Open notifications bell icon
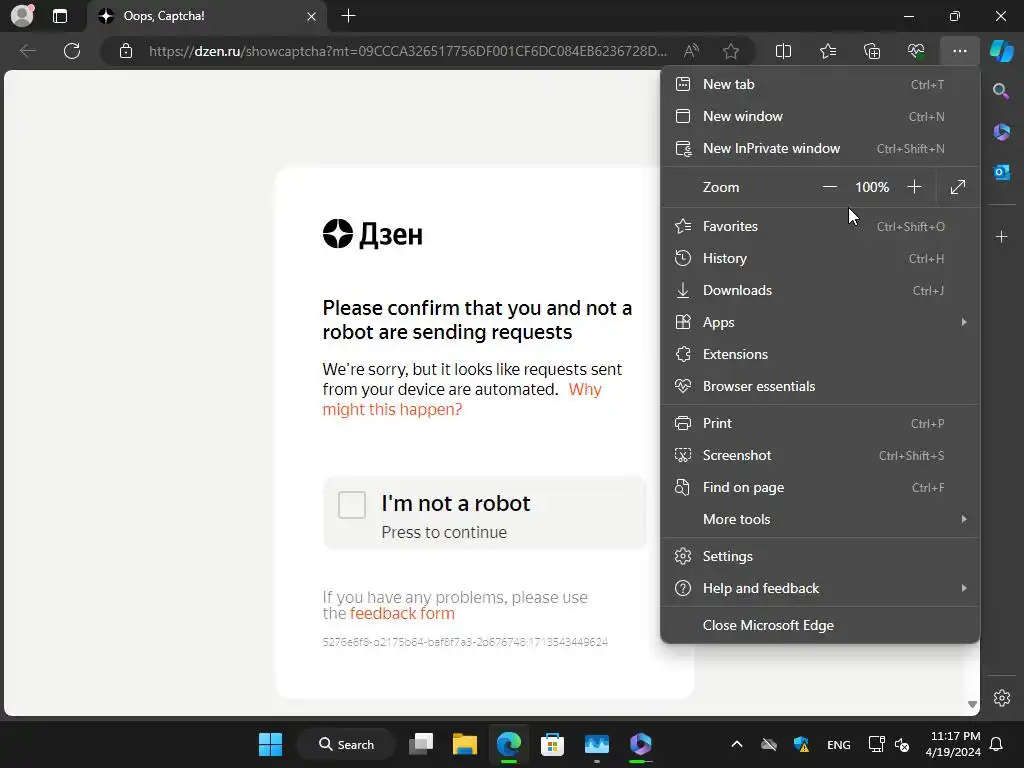Image resolution: width=1024 pixels, height=768 pixels. click(x=997, y=744)
